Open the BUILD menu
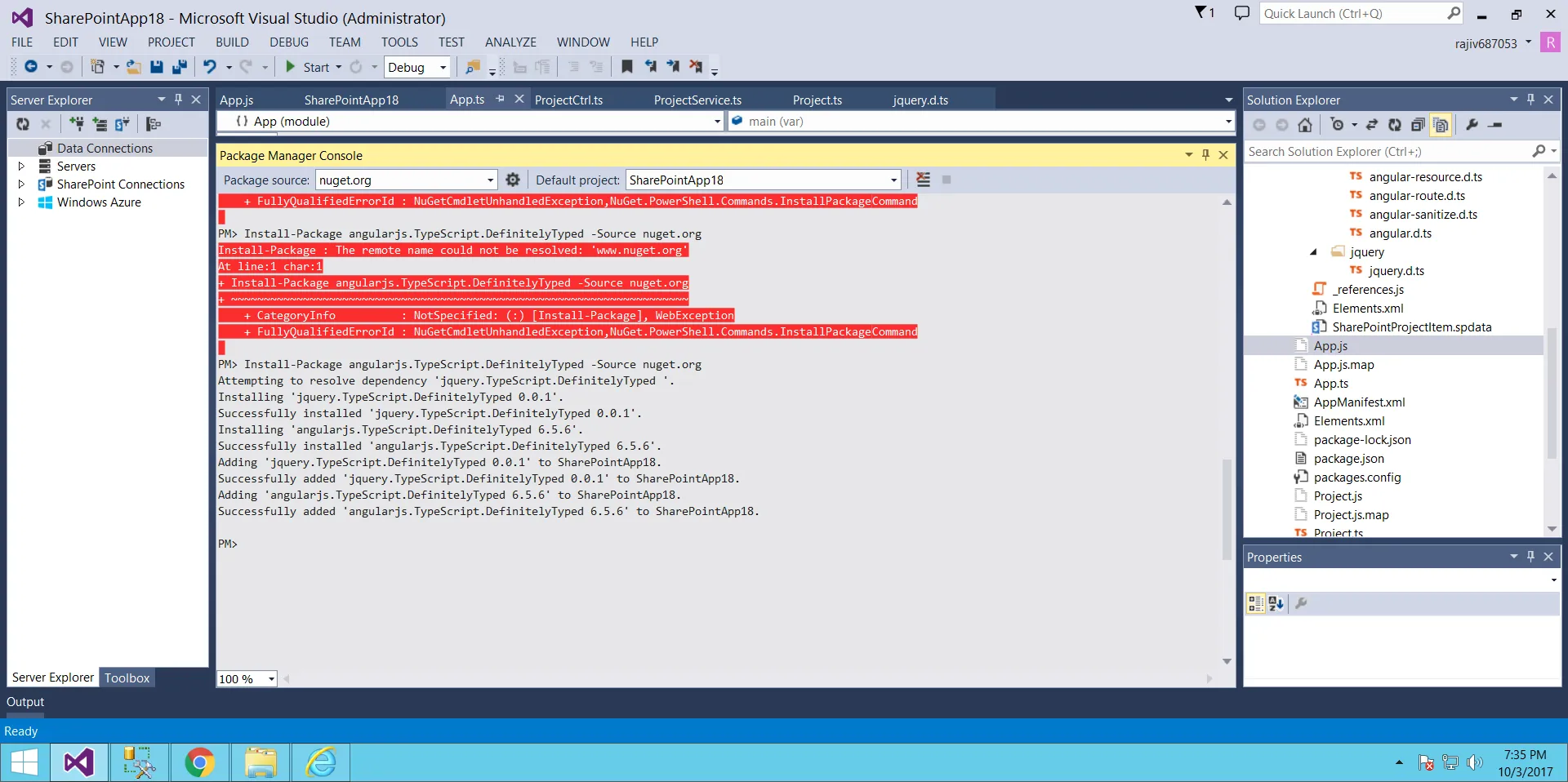 point(232,42)
